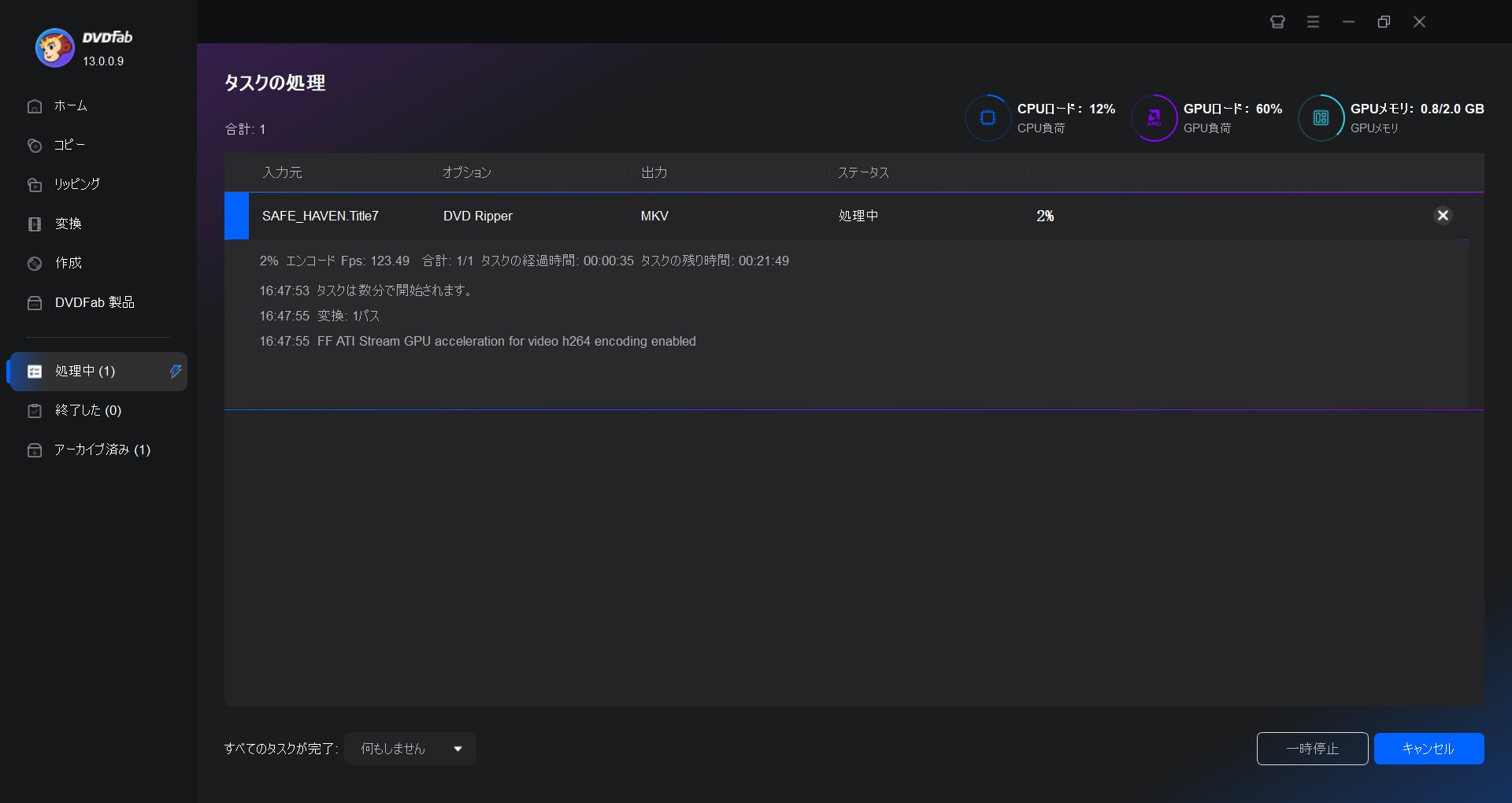Click the GPU memory indicator icon
Screen dimensions: 1512x803
tap(1321, 118)
